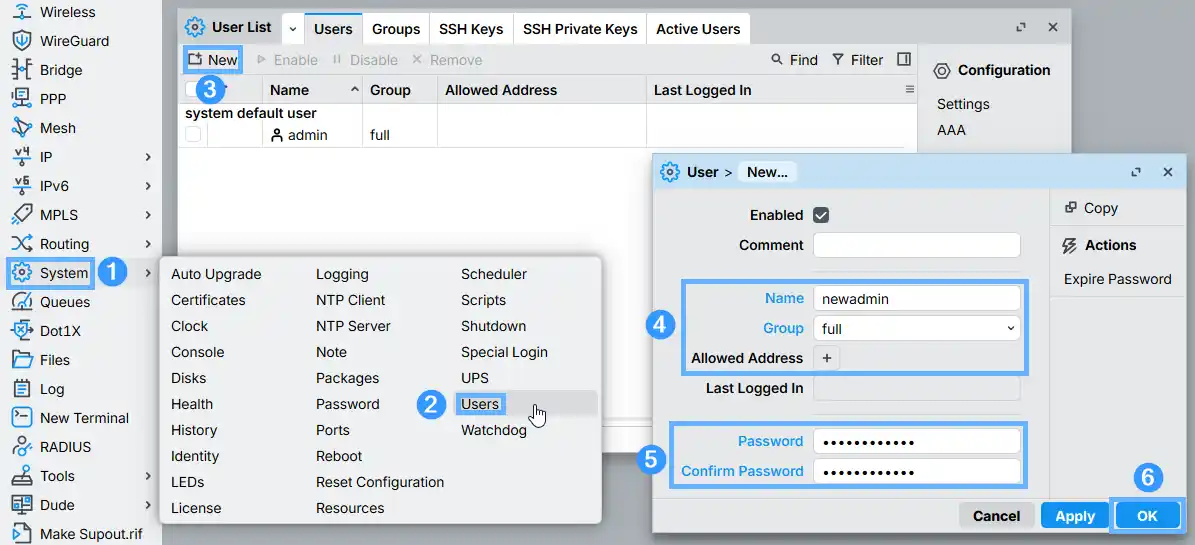Open the Queues gauge icon
The height and width of the screenshot is (545, 1195).
click(22, 301)
